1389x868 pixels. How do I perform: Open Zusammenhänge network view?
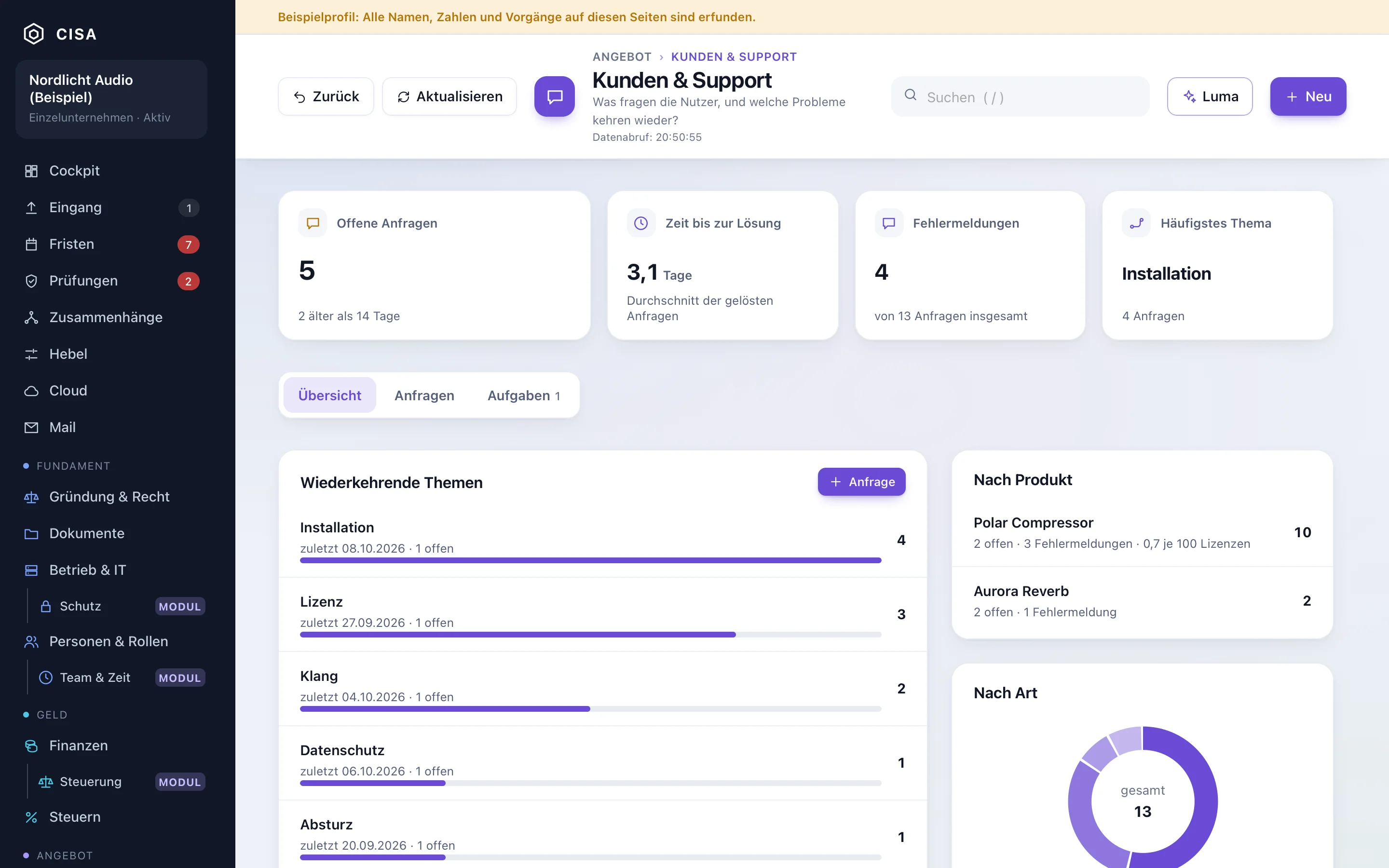111,317
